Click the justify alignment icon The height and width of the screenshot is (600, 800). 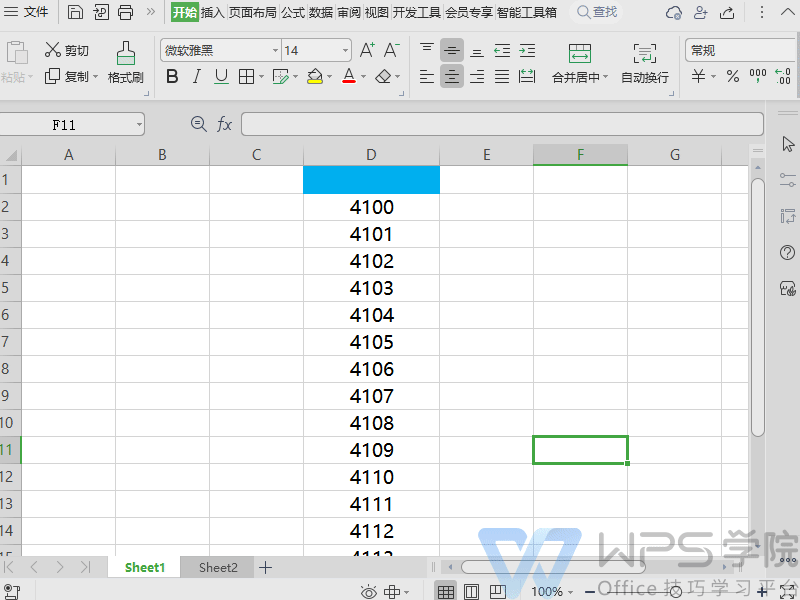(502, 77)
